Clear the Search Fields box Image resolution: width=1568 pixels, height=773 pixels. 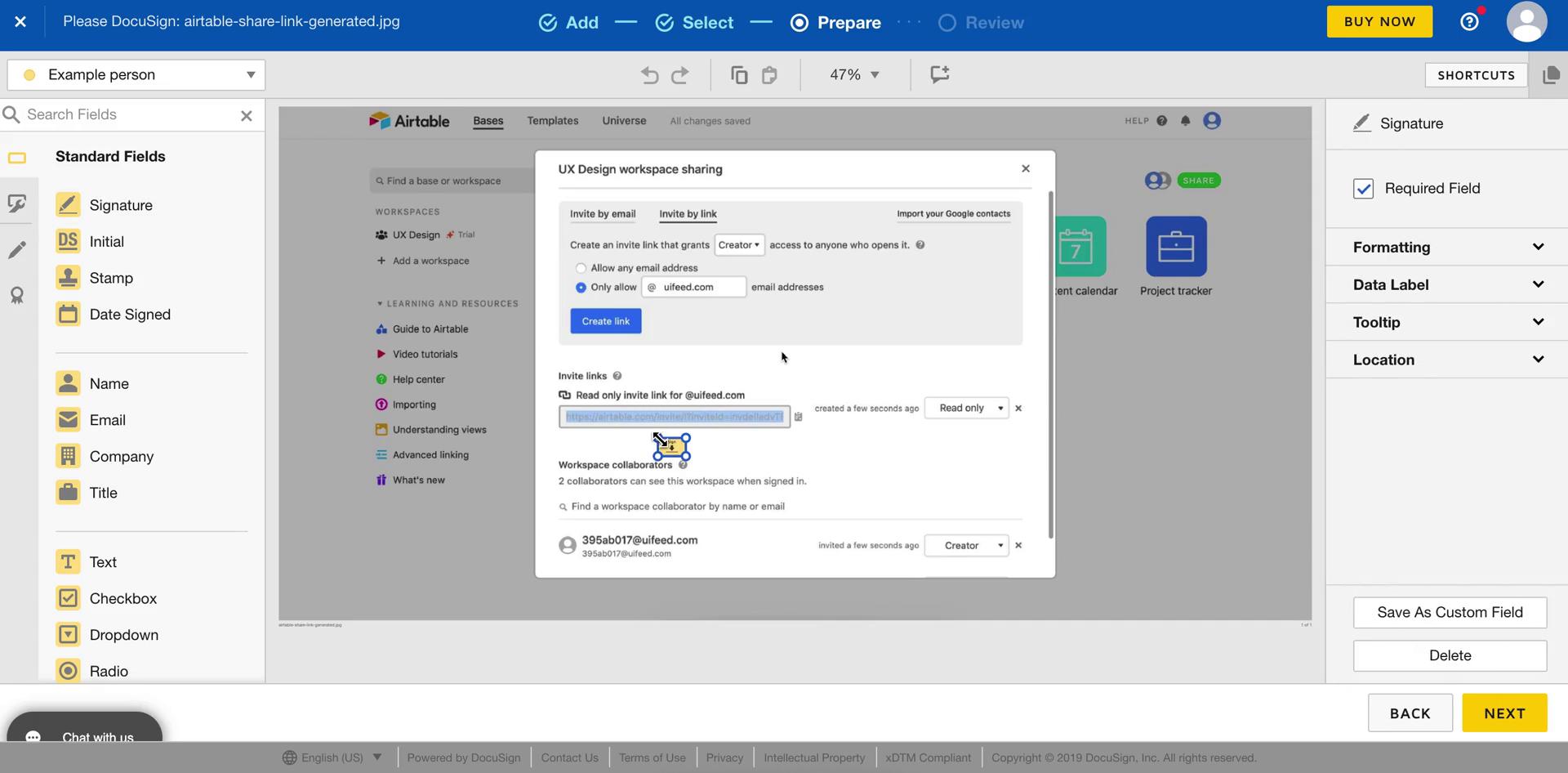pyautogui.click(x=247, y=116)
